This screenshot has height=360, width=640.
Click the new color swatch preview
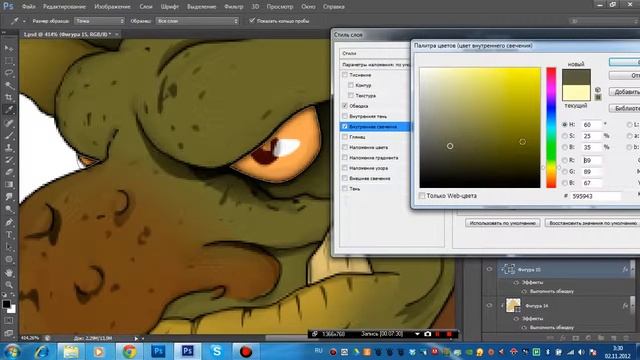pos(576,77)
